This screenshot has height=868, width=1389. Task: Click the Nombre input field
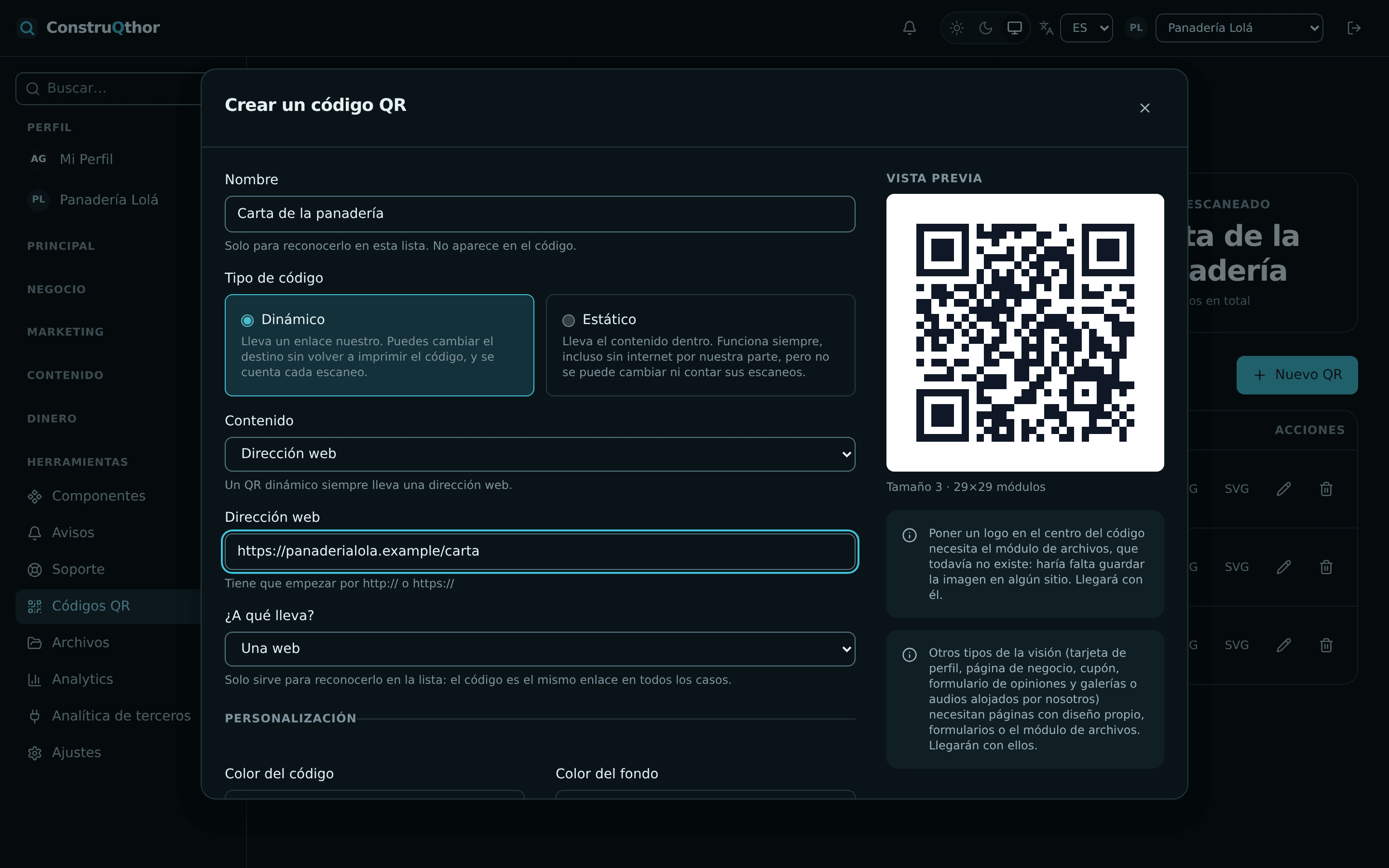tap(540, 214)
